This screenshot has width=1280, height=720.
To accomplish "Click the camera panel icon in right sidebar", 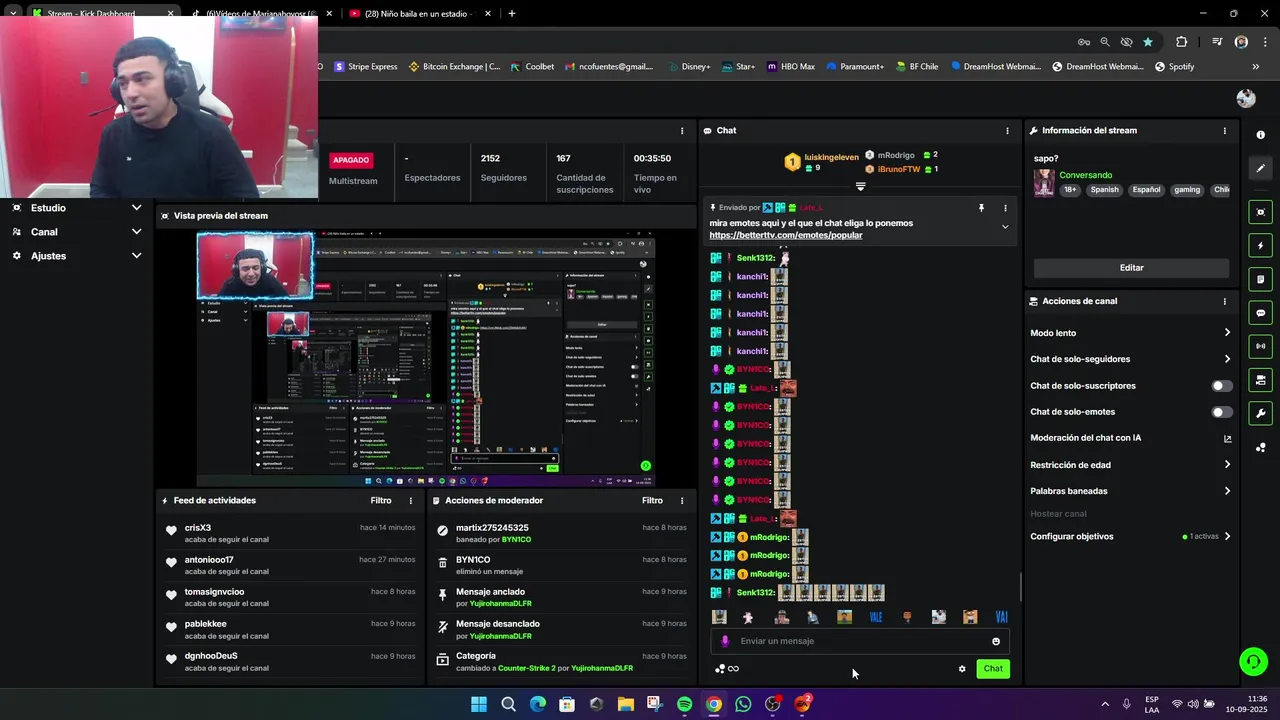I will (x=1260, y=380).
